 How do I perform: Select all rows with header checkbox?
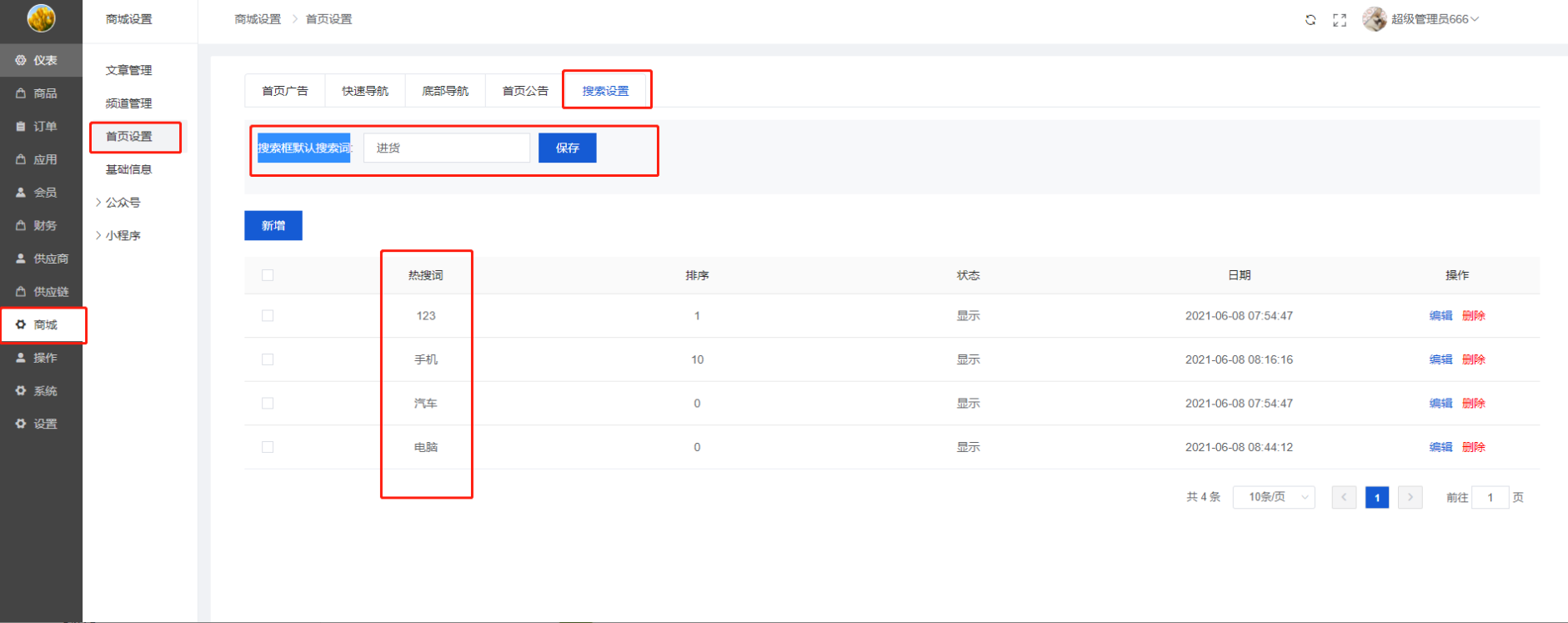pyautogui.click(x=268, y=275)
